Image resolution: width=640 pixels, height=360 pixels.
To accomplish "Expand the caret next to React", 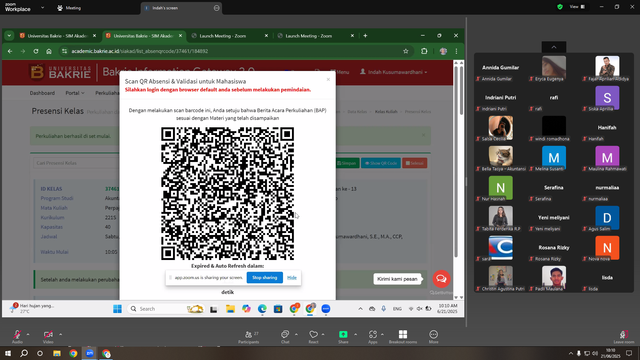I will click(x=323, y=334).
